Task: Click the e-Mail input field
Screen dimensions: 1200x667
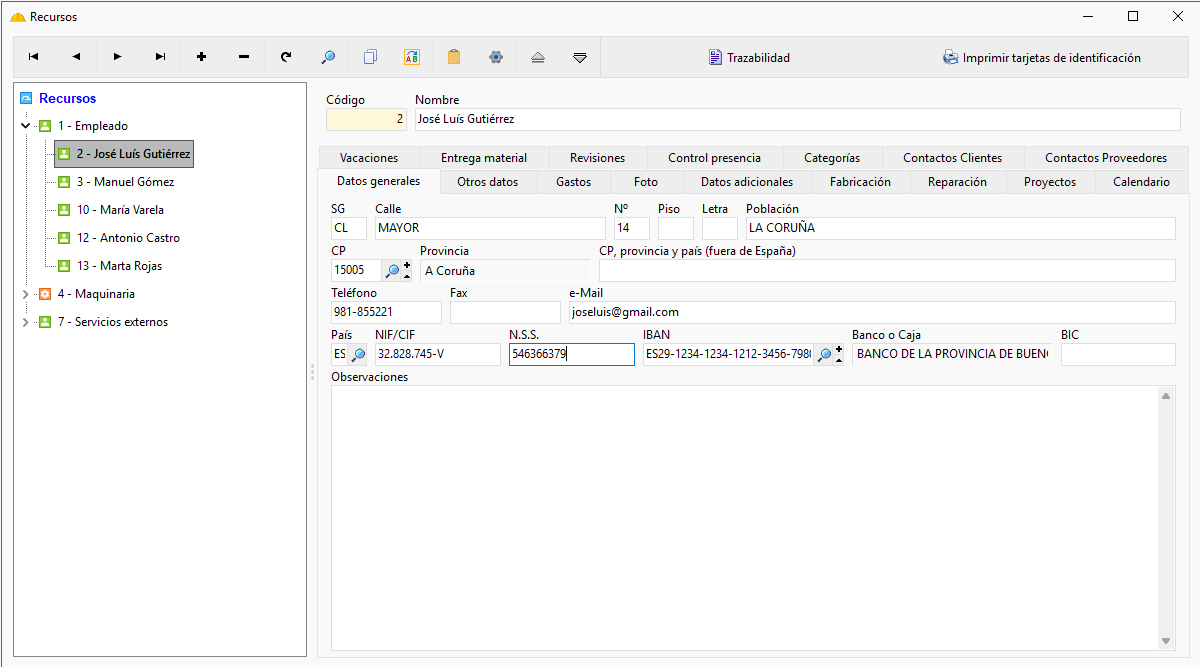Action: click(x=872, y=312)
